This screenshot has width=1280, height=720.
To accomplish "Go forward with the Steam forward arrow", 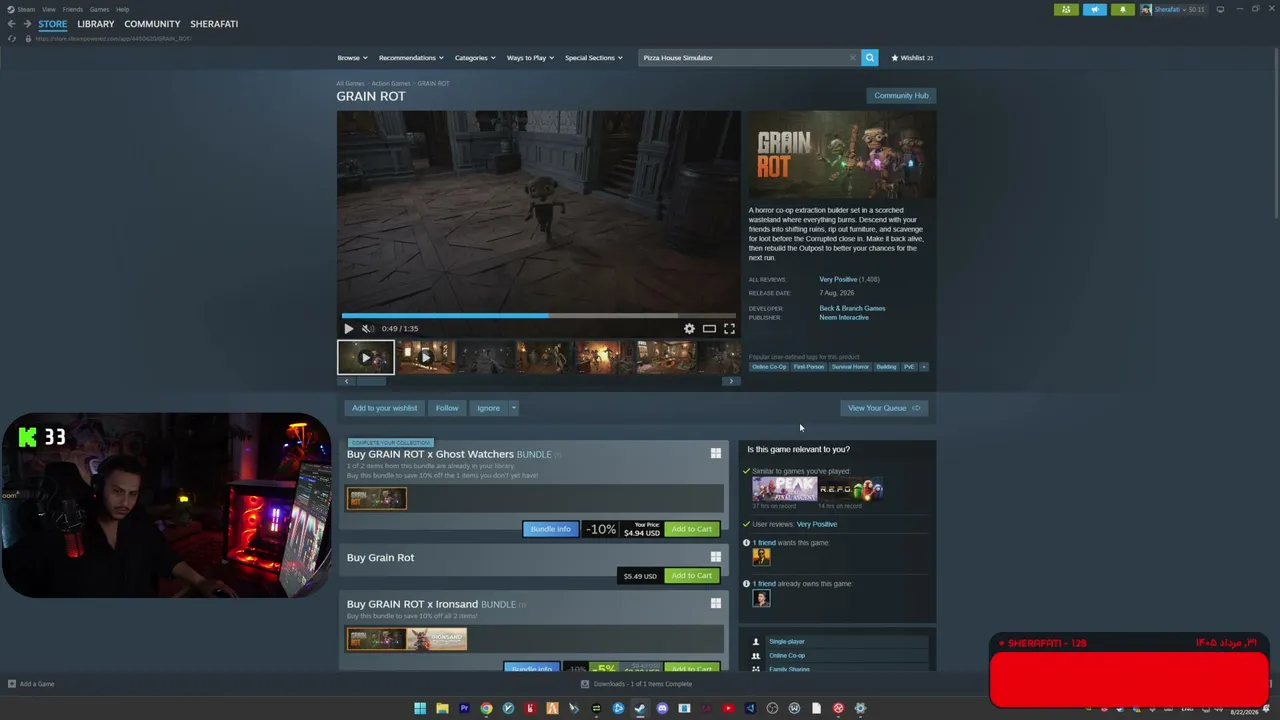I will [x=27, y=24].
